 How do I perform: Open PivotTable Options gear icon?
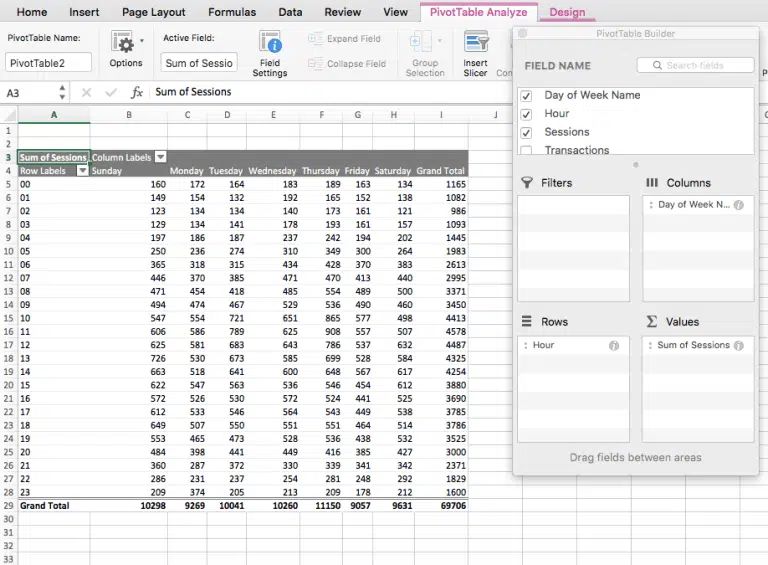click(x=123, y=43)
